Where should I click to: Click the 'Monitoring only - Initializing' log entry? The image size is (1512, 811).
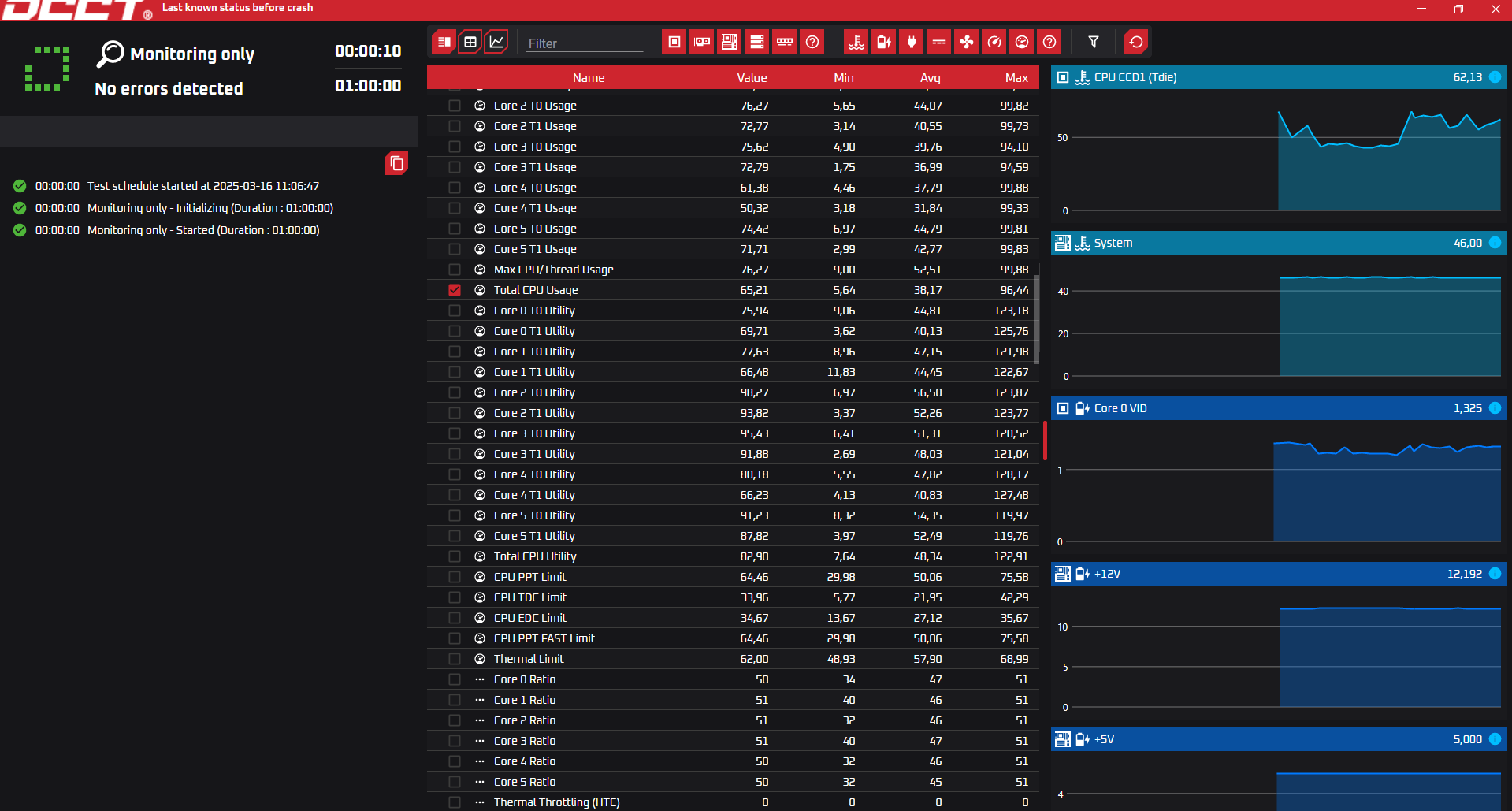210,208
